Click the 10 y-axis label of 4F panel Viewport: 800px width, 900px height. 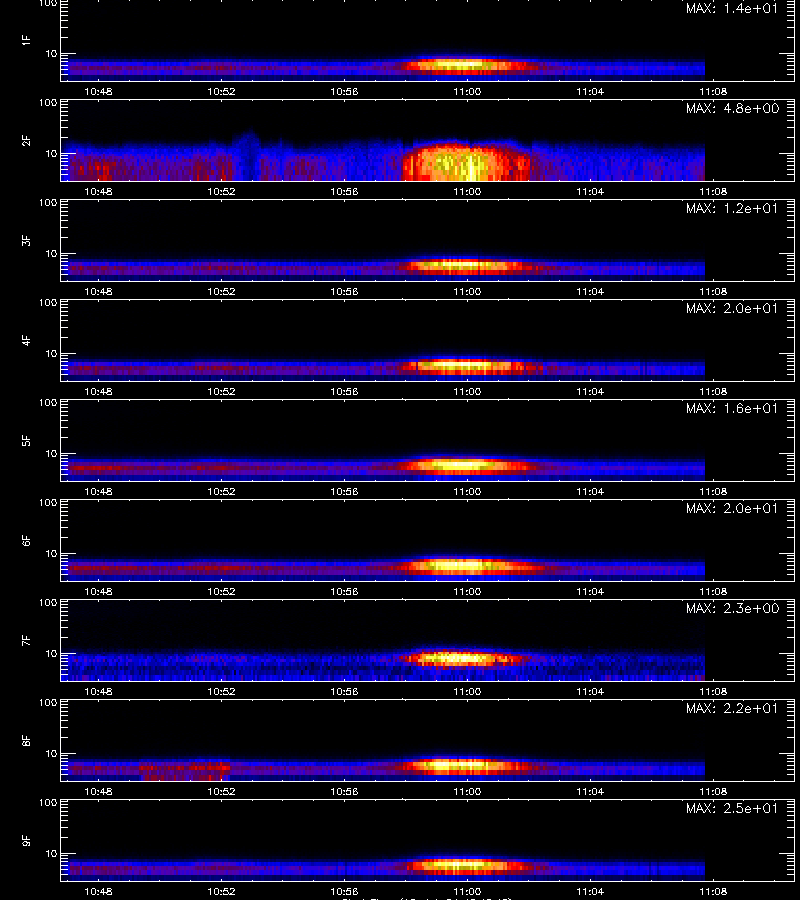[x=51, y=354]
